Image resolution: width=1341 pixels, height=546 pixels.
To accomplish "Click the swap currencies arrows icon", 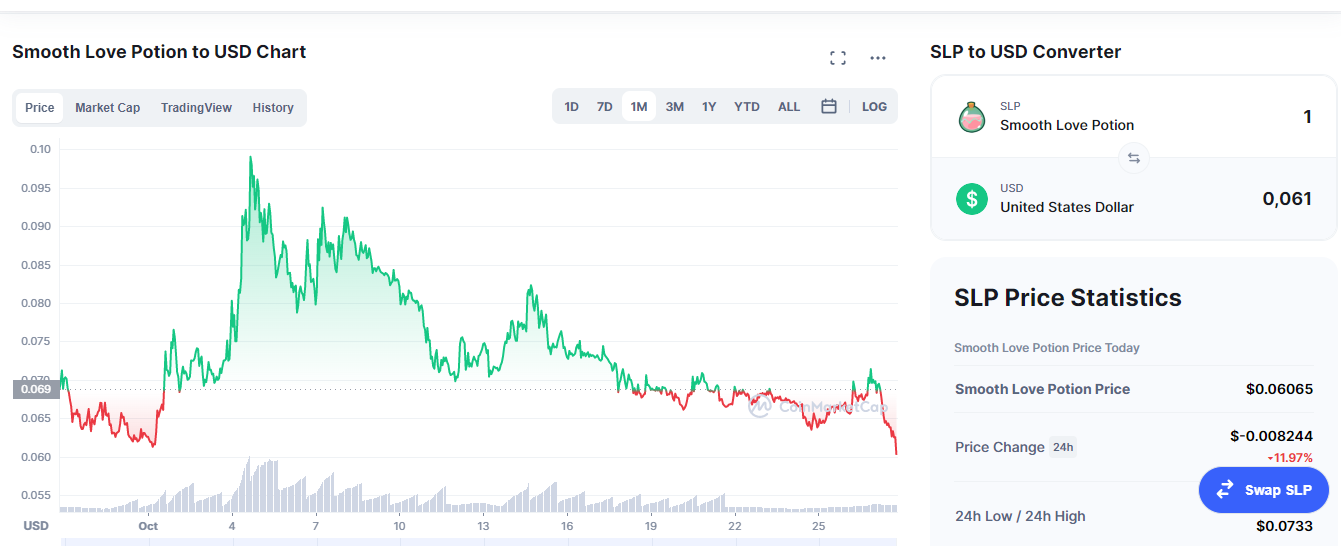I will (1134, 158).
